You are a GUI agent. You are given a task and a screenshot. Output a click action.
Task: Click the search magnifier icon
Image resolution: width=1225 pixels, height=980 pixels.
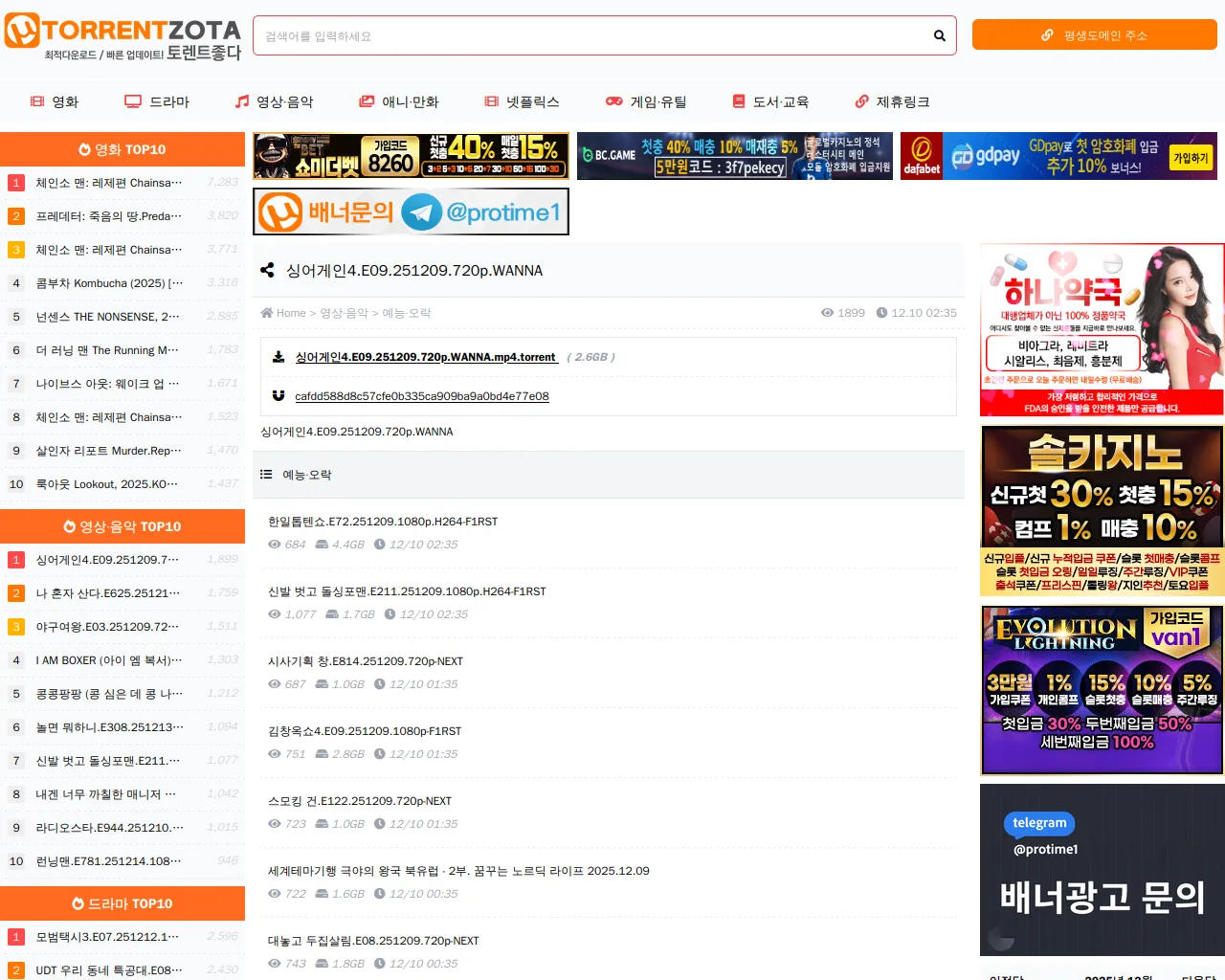click(x=940, y=35)
